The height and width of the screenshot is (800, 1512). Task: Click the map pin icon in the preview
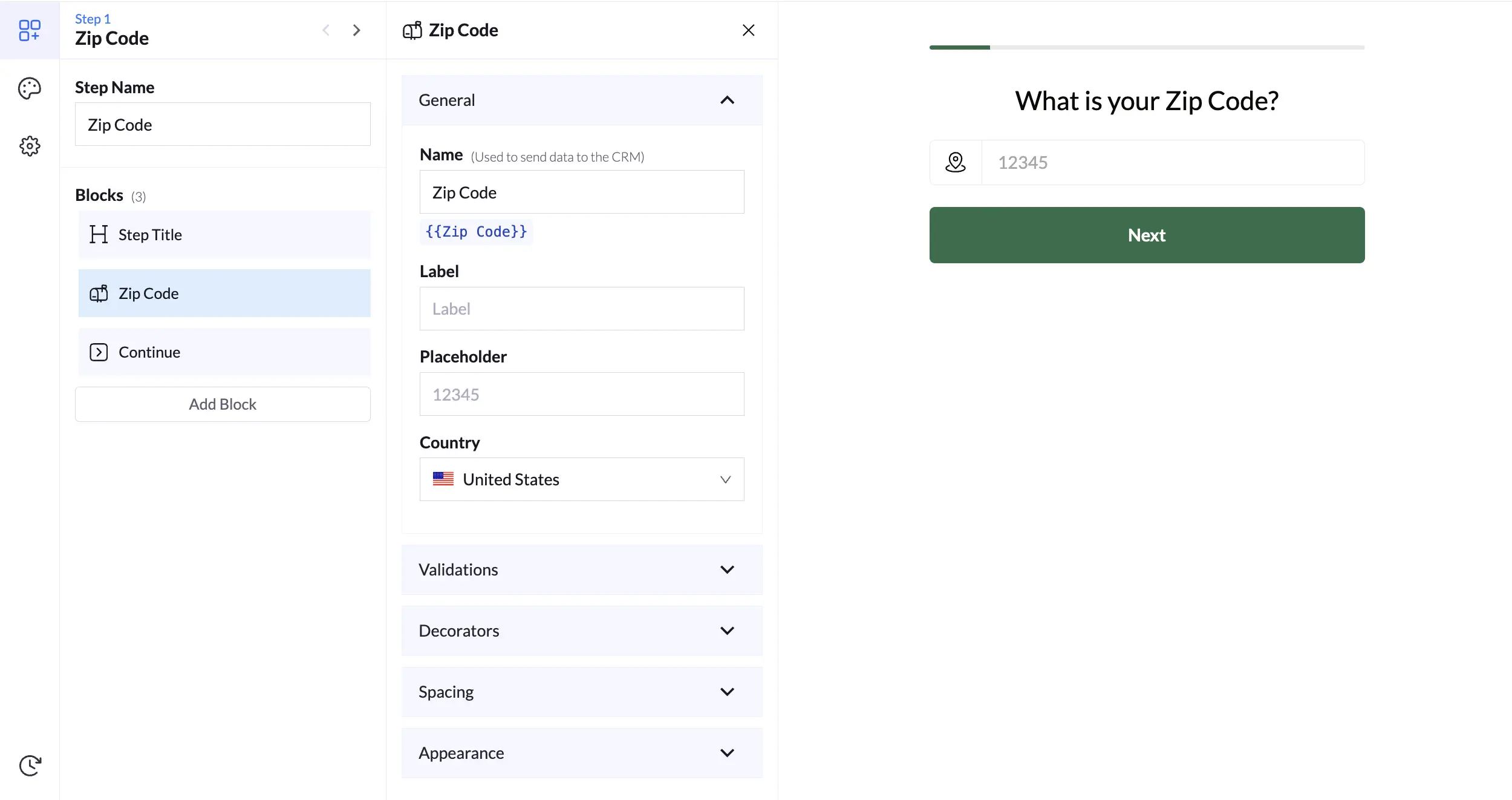pyautogui.click(x=956, y=162)
